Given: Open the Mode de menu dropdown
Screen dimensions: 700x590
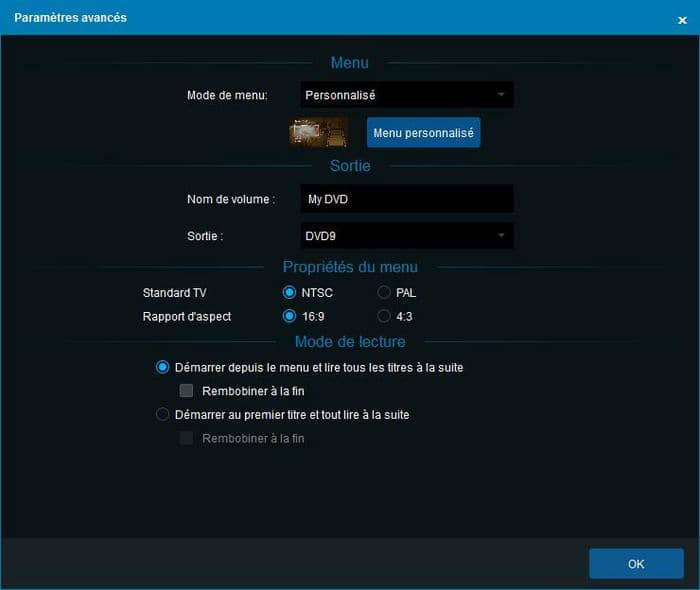Looking at the screenshot, I should coord(407,95).
